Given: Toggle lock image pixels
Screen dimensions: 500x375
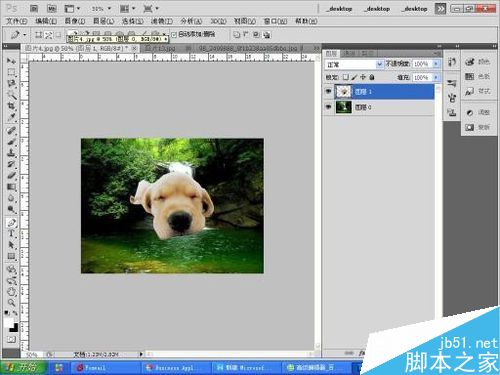Looking at the screenshot, I should [x=354, y=77].
